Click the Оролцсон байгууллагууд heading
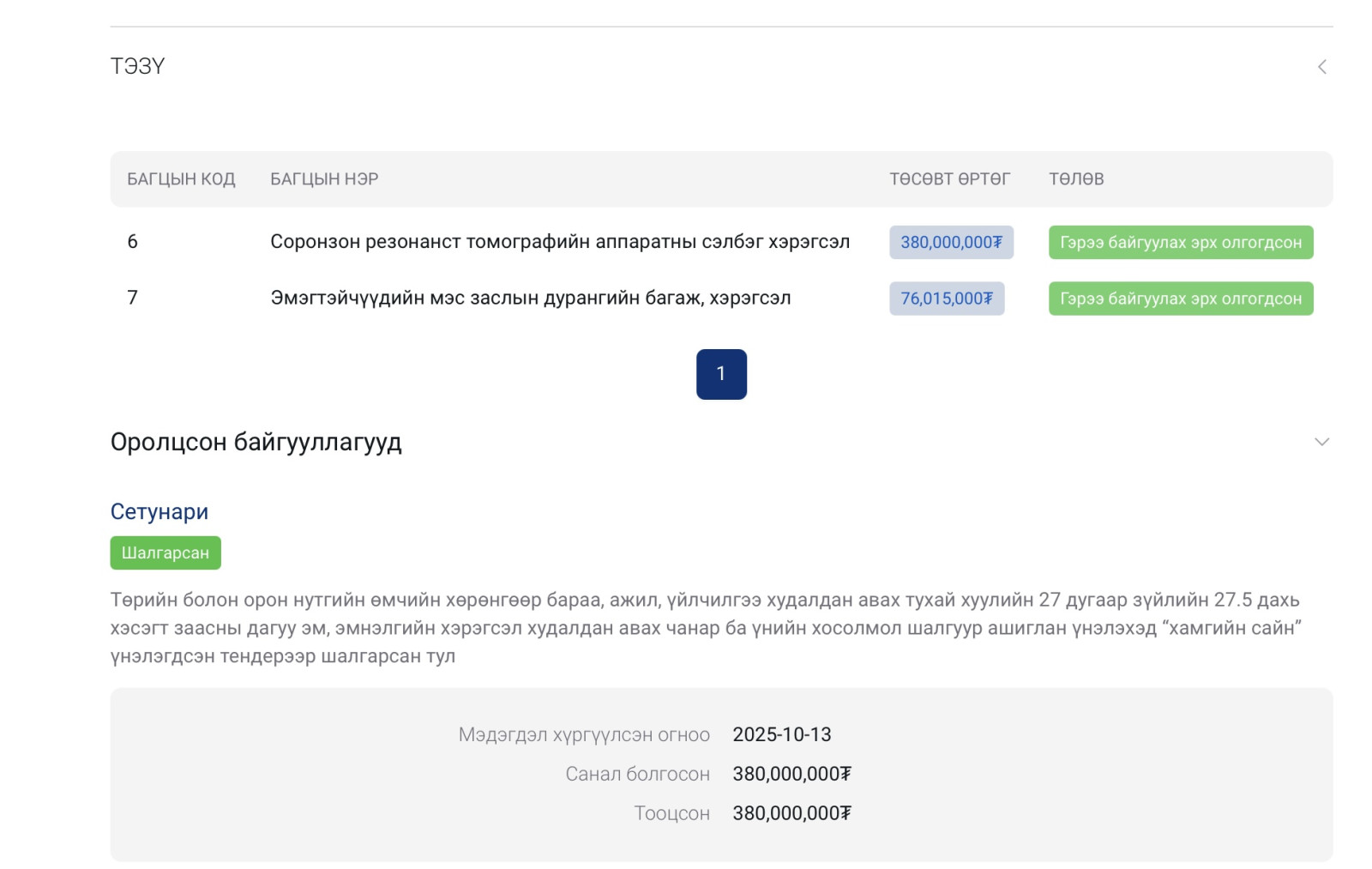 coord(256,442)
